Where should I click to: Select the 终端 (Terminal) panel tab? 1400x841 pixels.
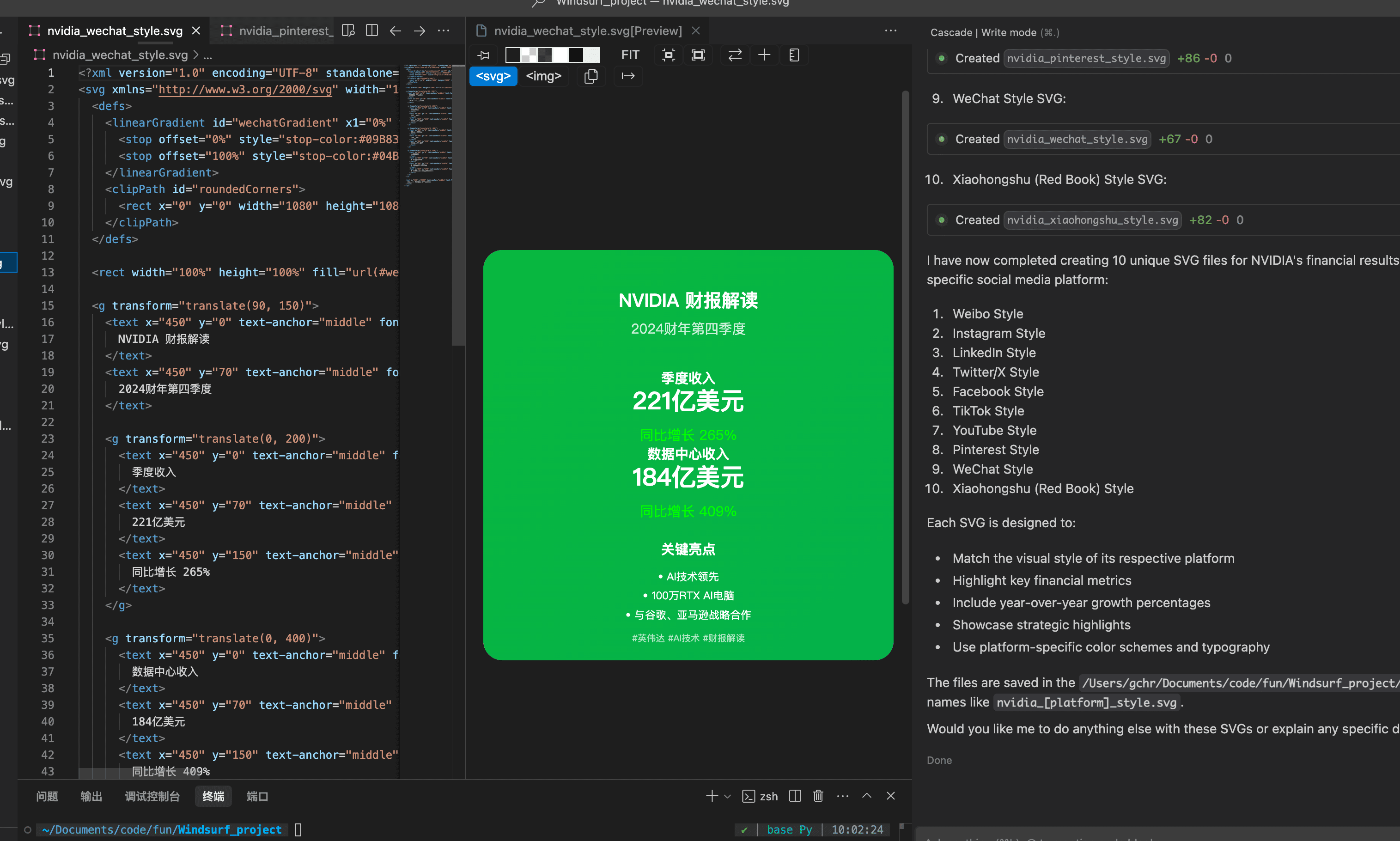[213, 796]
